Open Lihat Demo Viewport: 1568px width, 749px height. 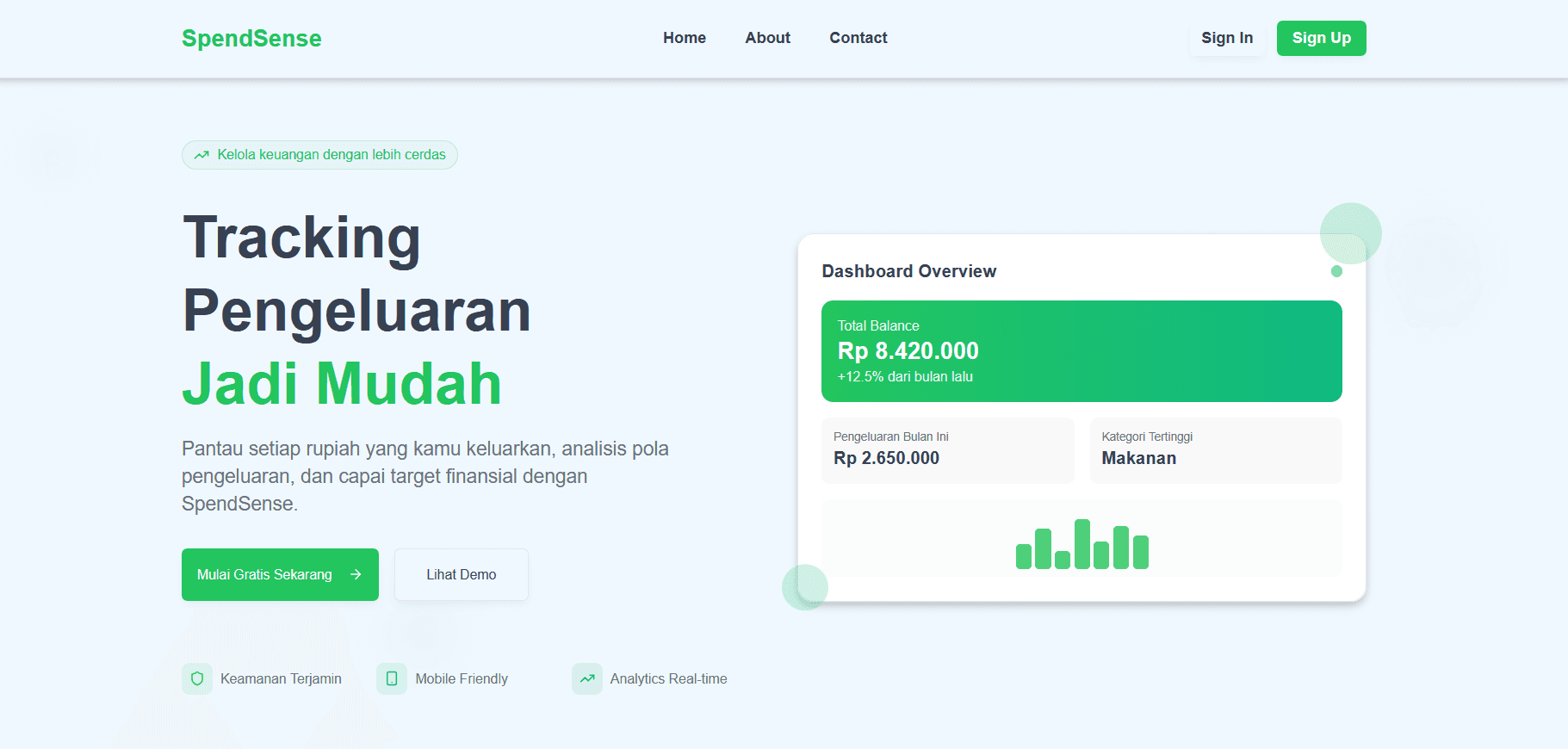pyautogui.click(x=461, y=574)
